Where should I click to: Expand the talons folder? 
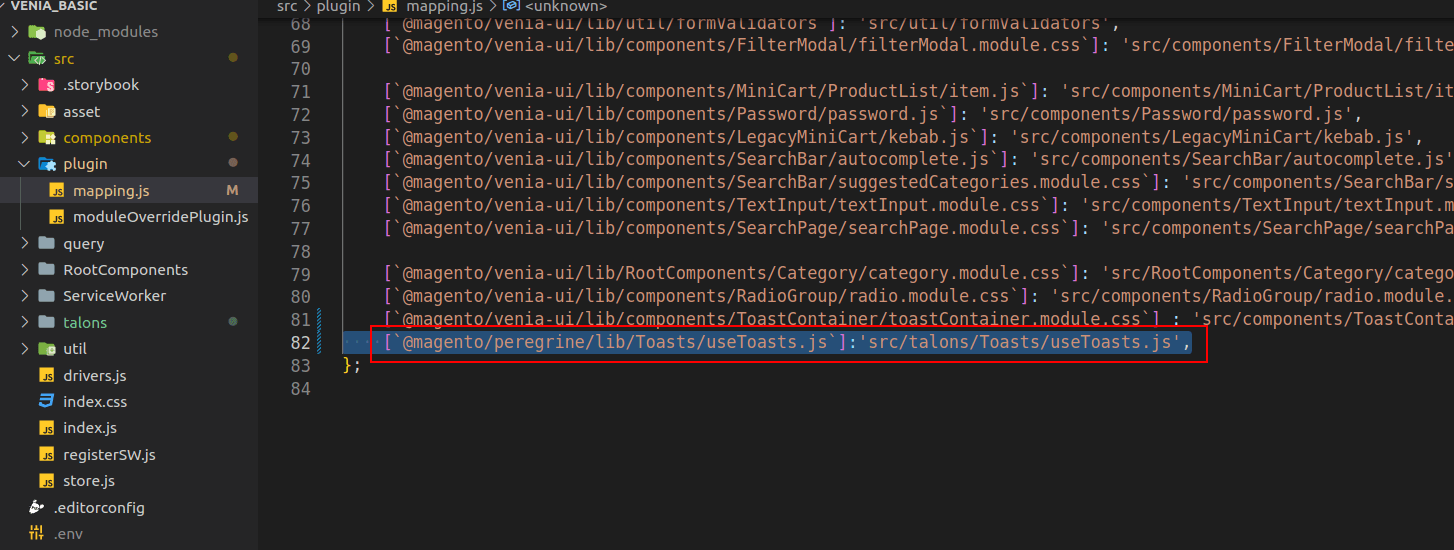click(26, 323)
